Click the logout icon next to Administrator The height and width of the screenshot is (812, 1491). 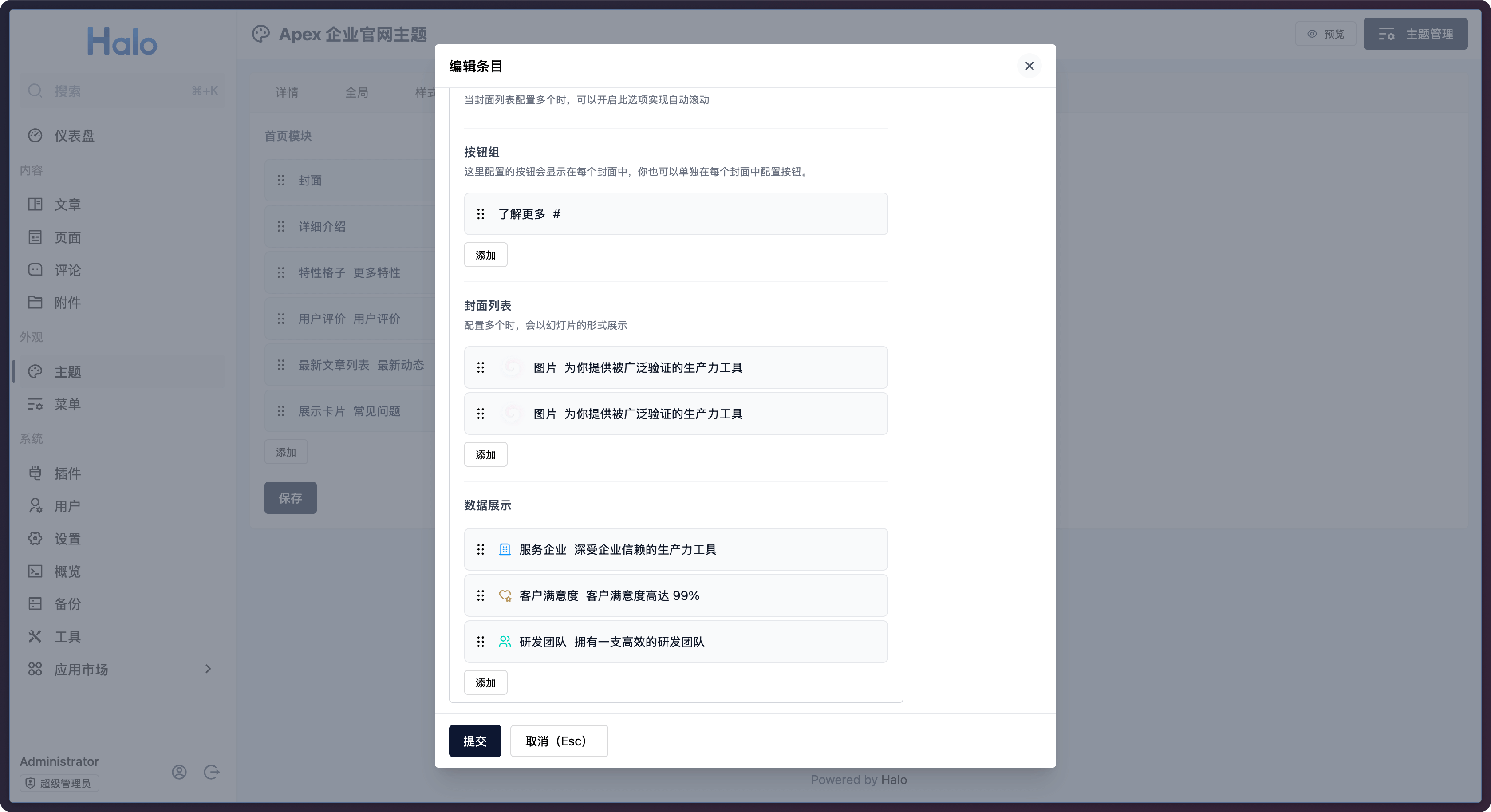coord(212,772)
